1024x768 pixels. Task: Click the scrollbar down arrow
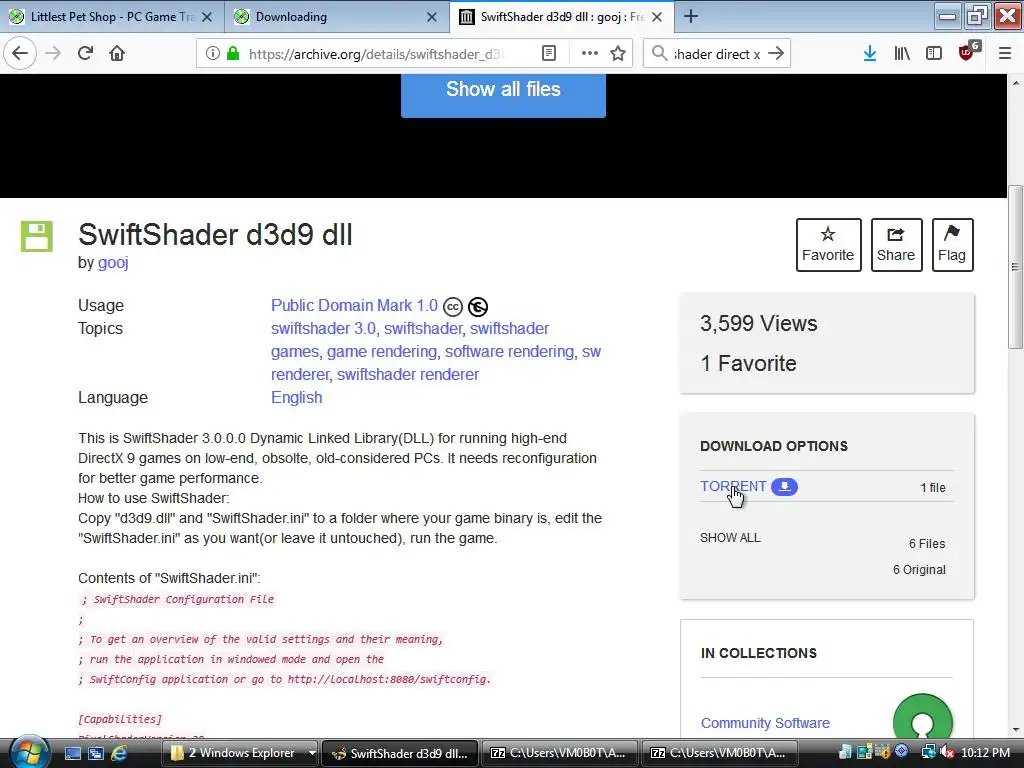click(x=1016, y=729)
